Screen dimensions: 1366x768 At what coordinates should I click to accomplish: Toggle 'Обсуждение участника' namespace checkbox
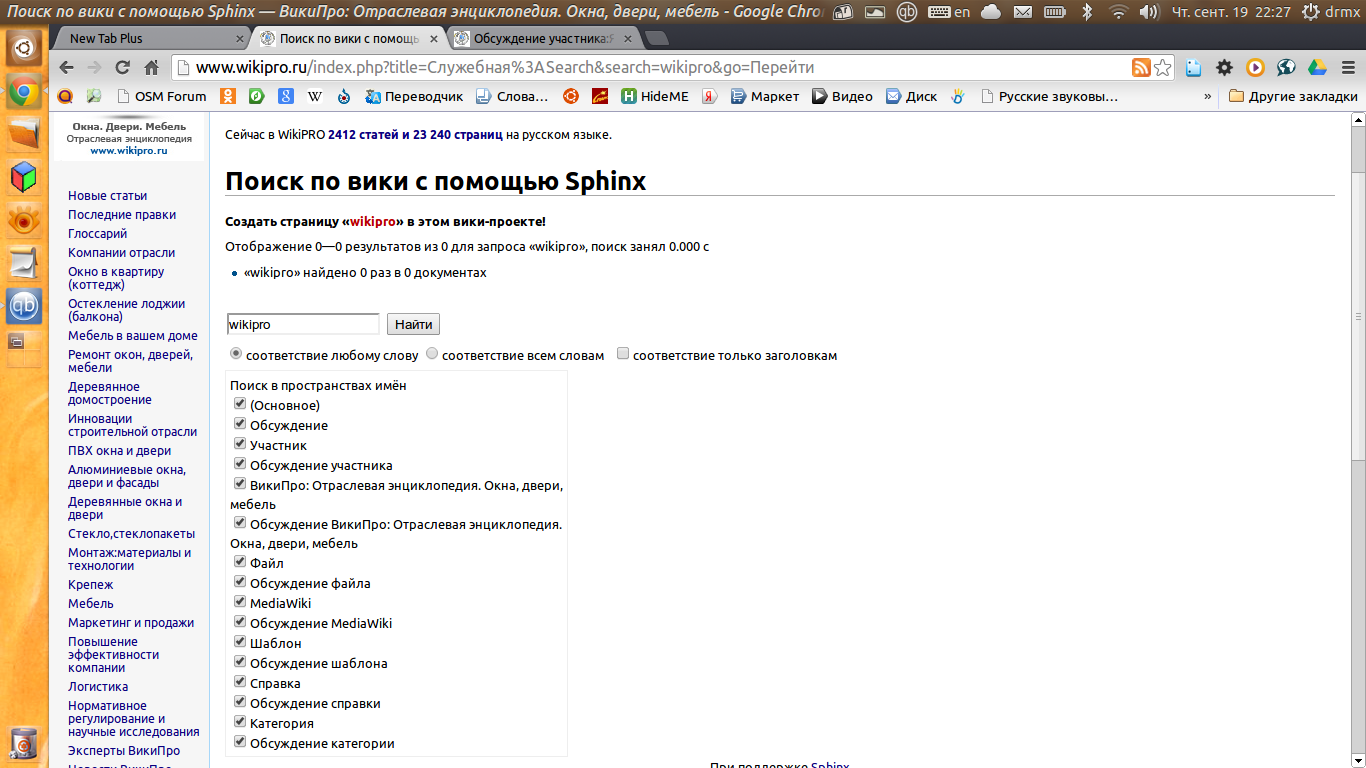click(240, 464)
